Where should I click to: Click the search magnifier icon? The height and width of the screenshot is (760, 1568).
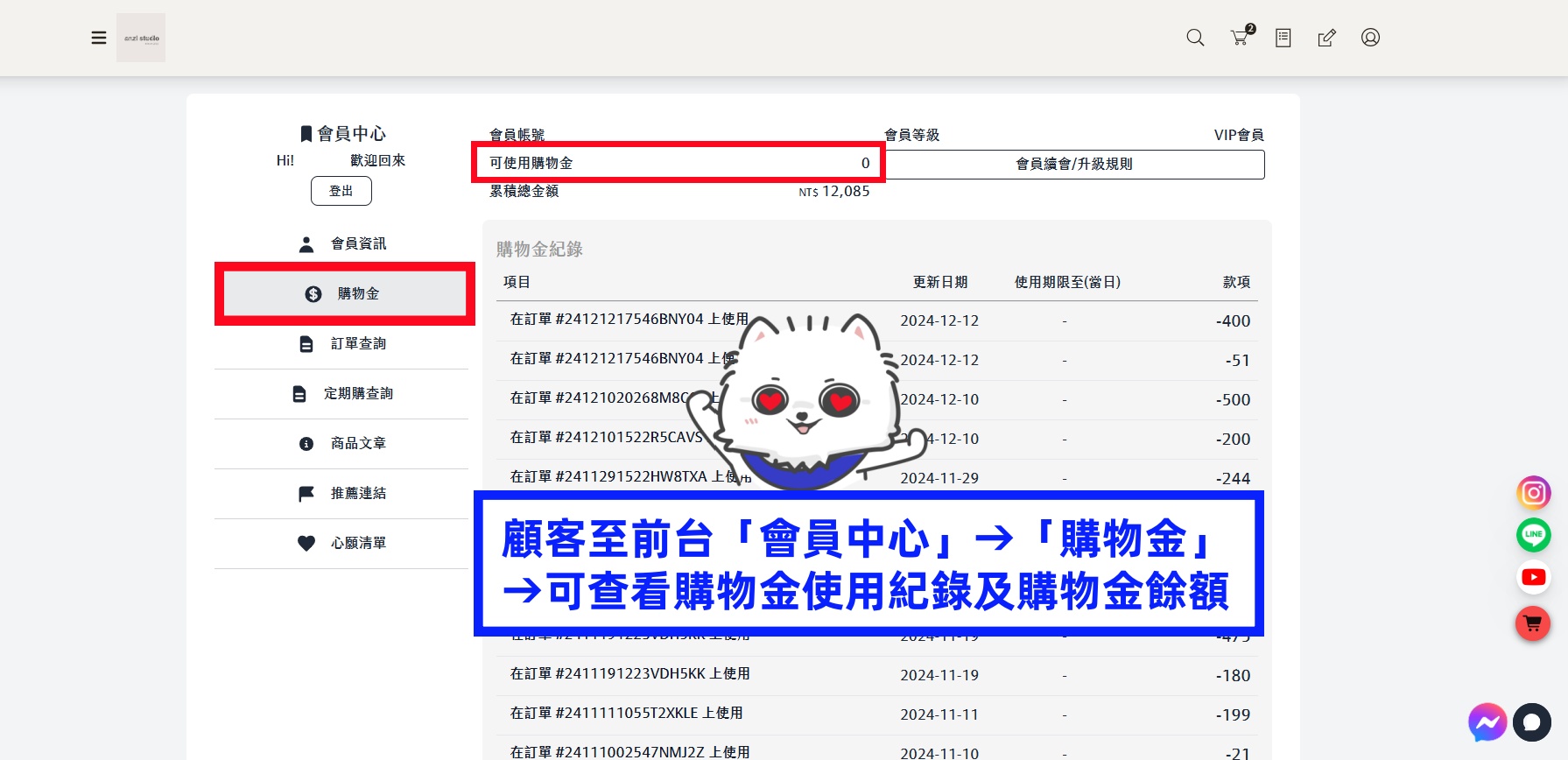coord(1195,38)
